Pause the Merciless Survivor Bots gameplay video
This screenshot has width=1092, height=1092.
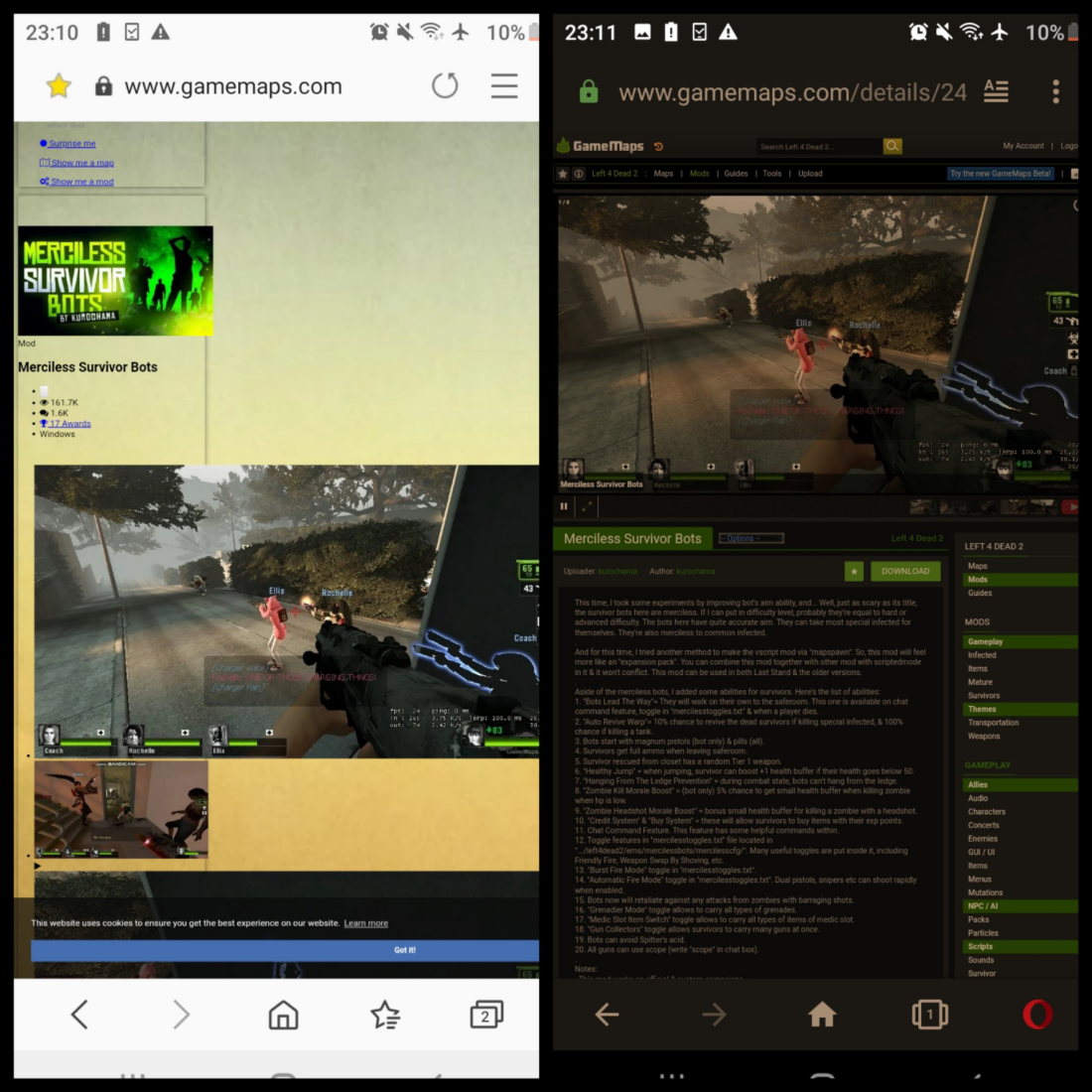pyautogui.click(x=563, y=506)
